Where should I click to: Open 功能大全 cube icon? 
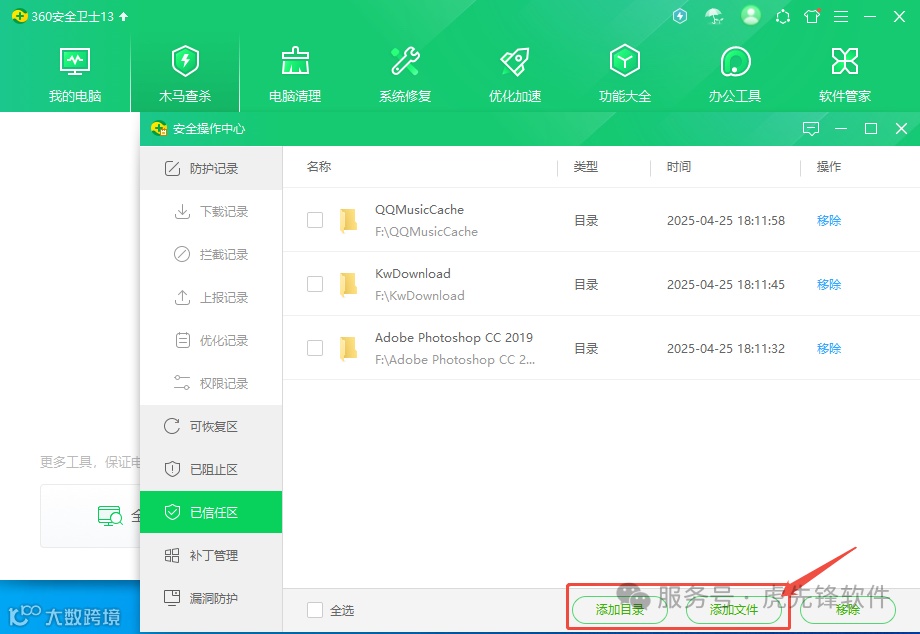pyautogui.click(x=625, y=61)
